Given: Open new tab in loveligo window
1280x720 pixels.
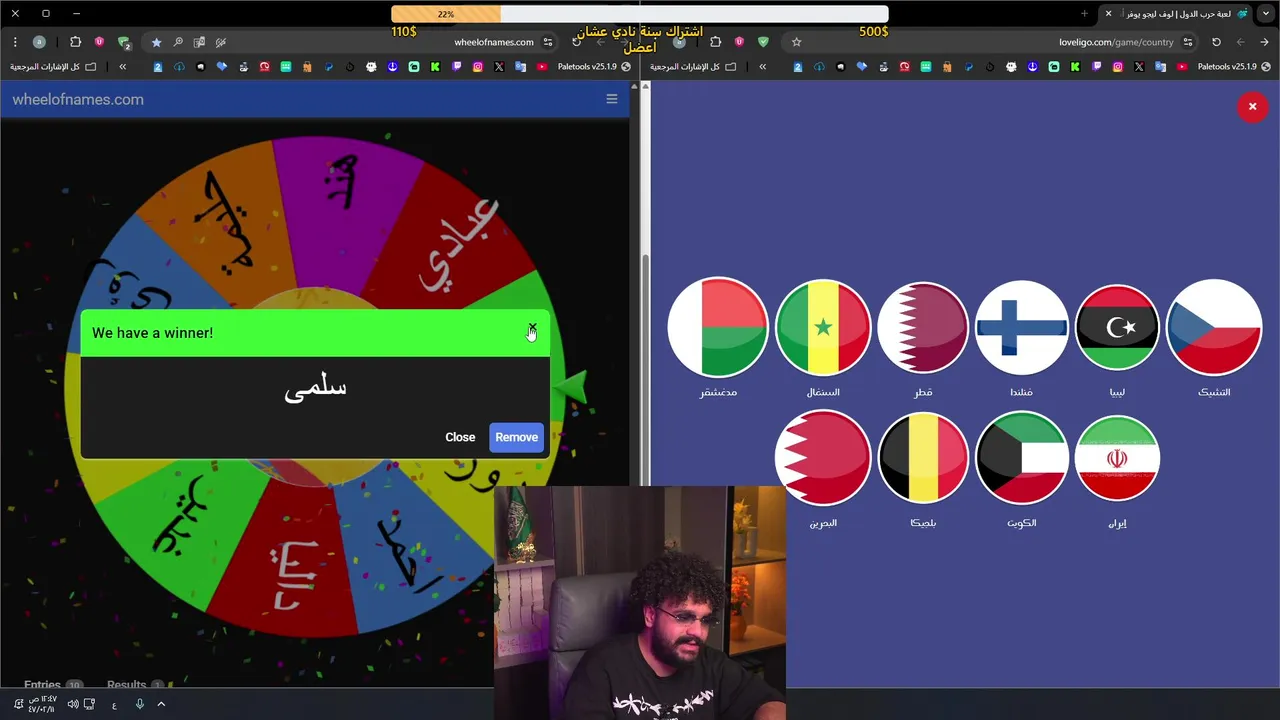Looking at the screenshot, I should click(x=1084, y=14).
